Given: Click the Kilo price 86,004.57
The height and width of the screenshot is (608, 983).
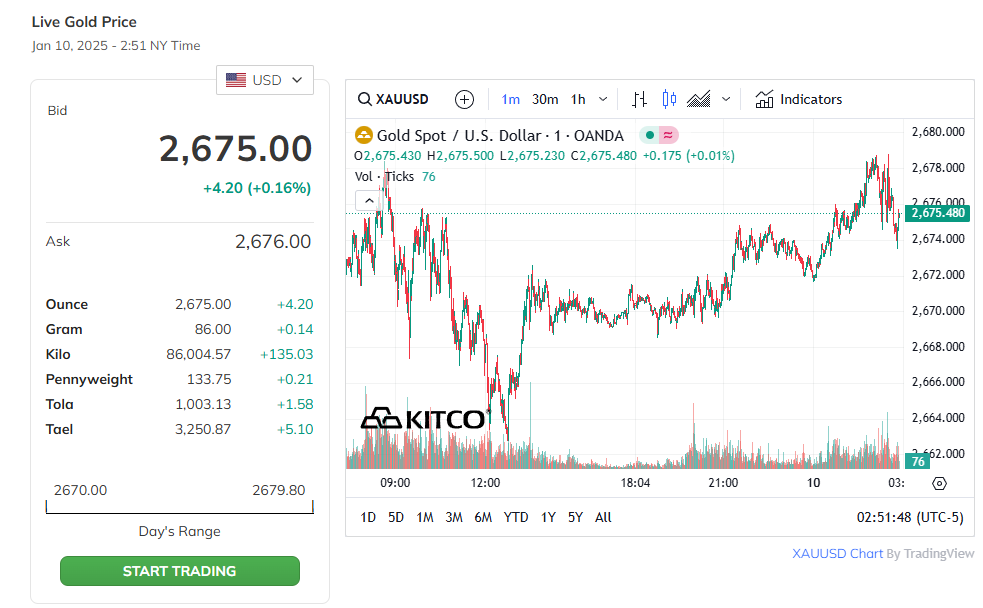Looking at the screenshot, I should click(x=199, y=354).
